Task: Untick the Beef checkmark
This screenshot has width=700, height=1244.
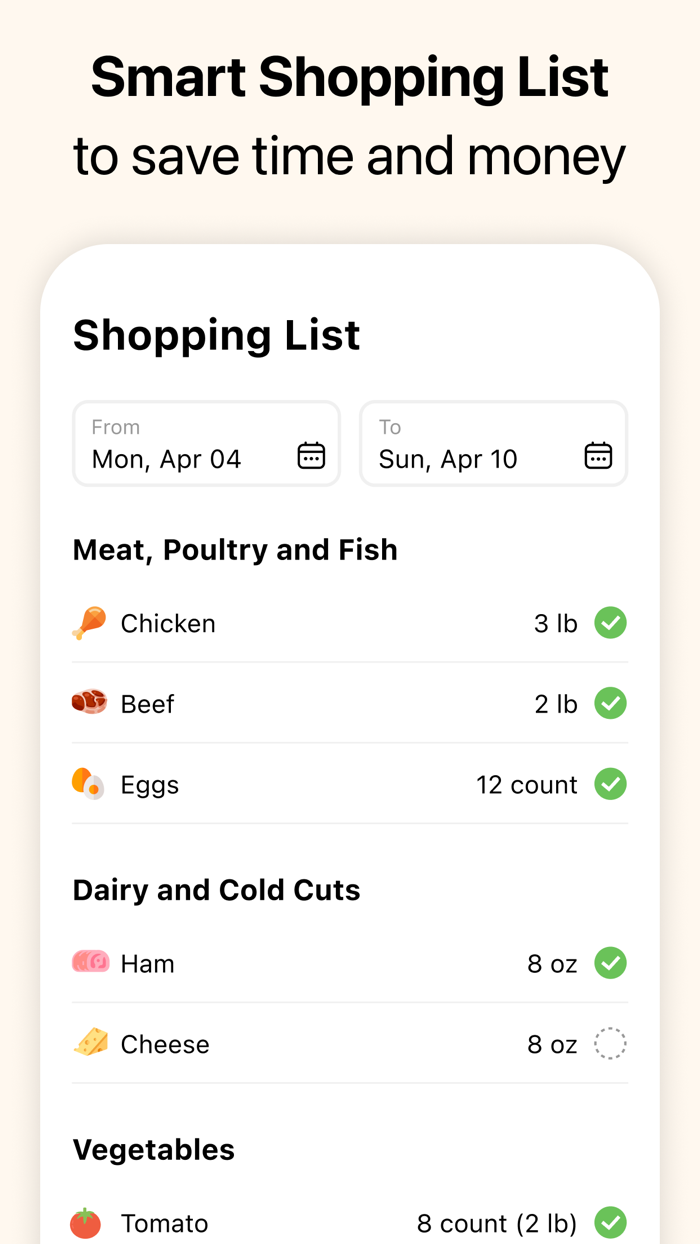Action: point(611,703)
